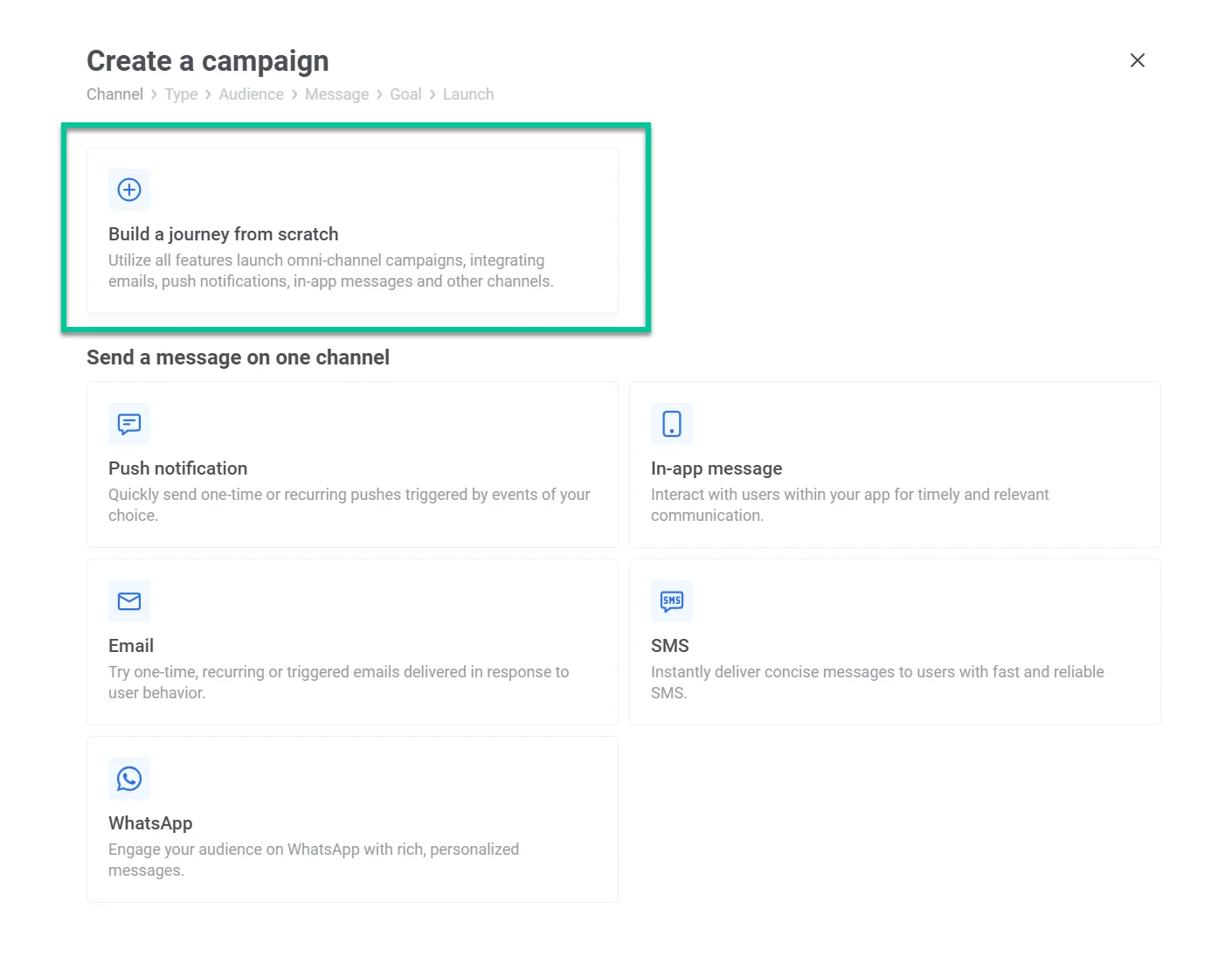Click the Push notification chat bubble icon
Screen dimensions: 1232x971
(x=129, y=424)
